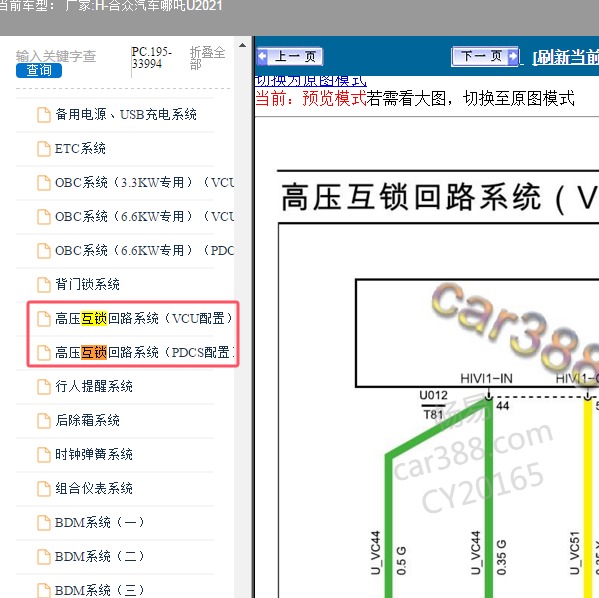Open BDM系统(二) document
Screen dimensions: 599x598
[99, 556]
